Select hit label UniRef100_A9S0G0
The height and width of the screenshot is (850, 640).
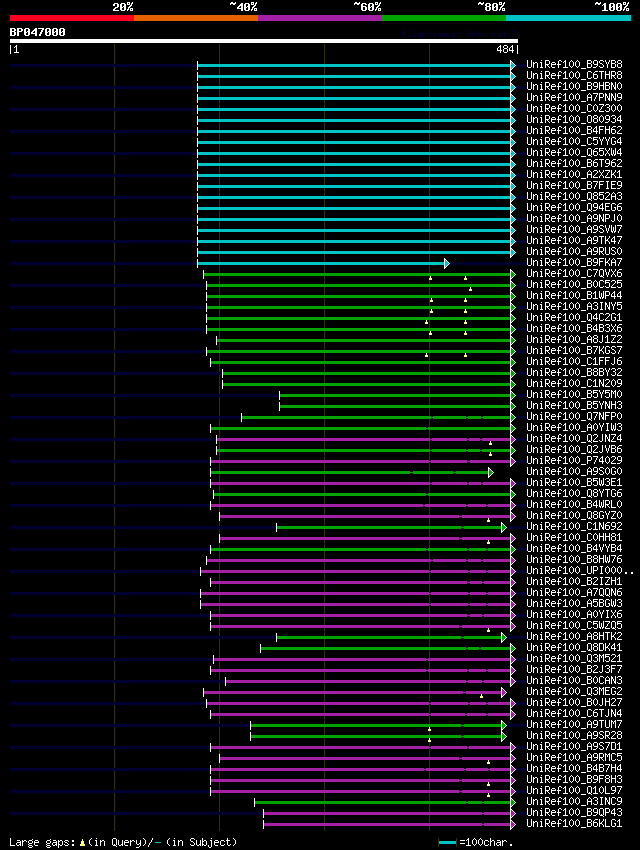point(574,471)
